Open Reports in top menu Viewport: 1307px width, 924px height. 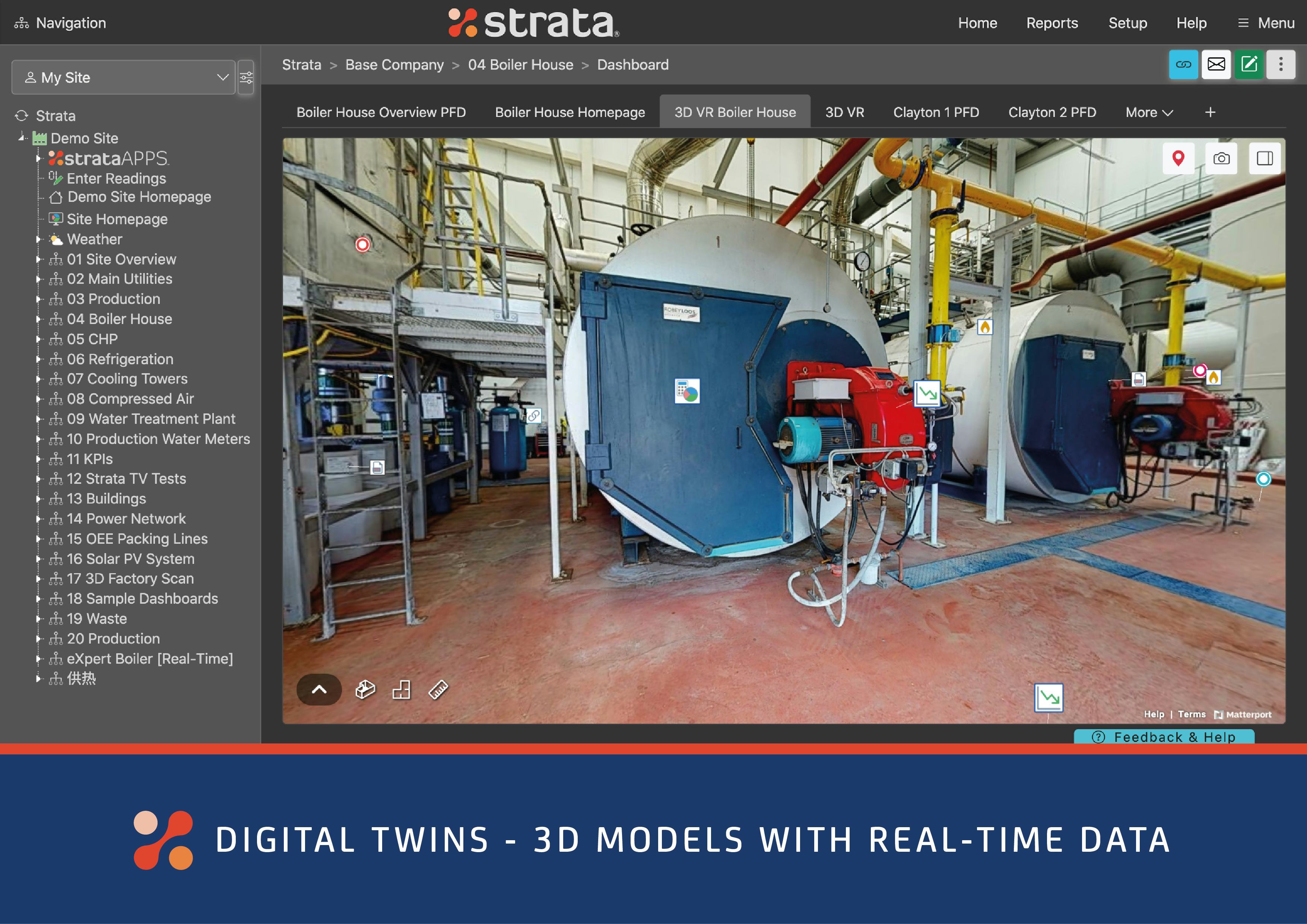(x=1052, y=23)
